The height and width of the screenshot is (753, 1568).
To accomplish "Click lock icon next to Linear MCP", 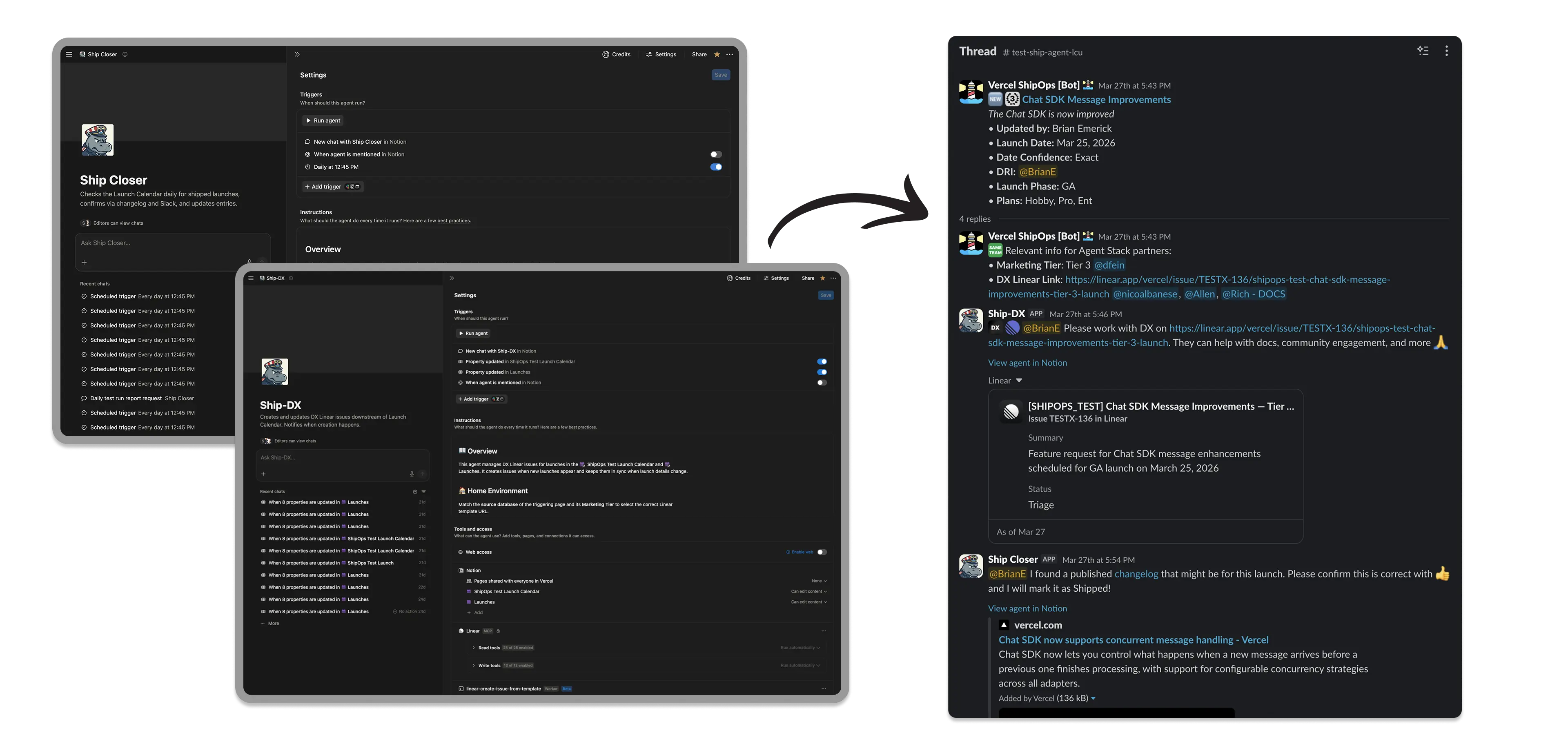I will (498, 631).
